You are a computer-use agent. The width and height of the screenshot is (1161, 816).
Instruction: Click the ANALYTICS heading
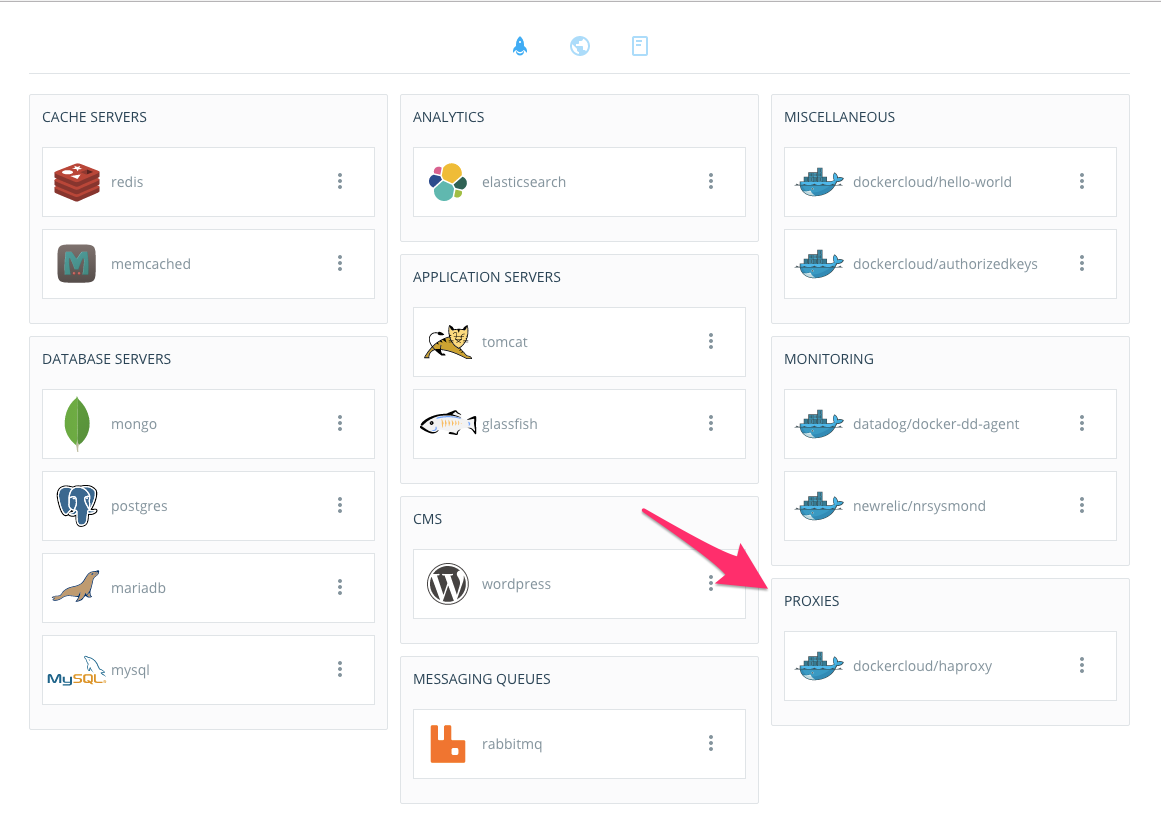[x=449, y=117]
